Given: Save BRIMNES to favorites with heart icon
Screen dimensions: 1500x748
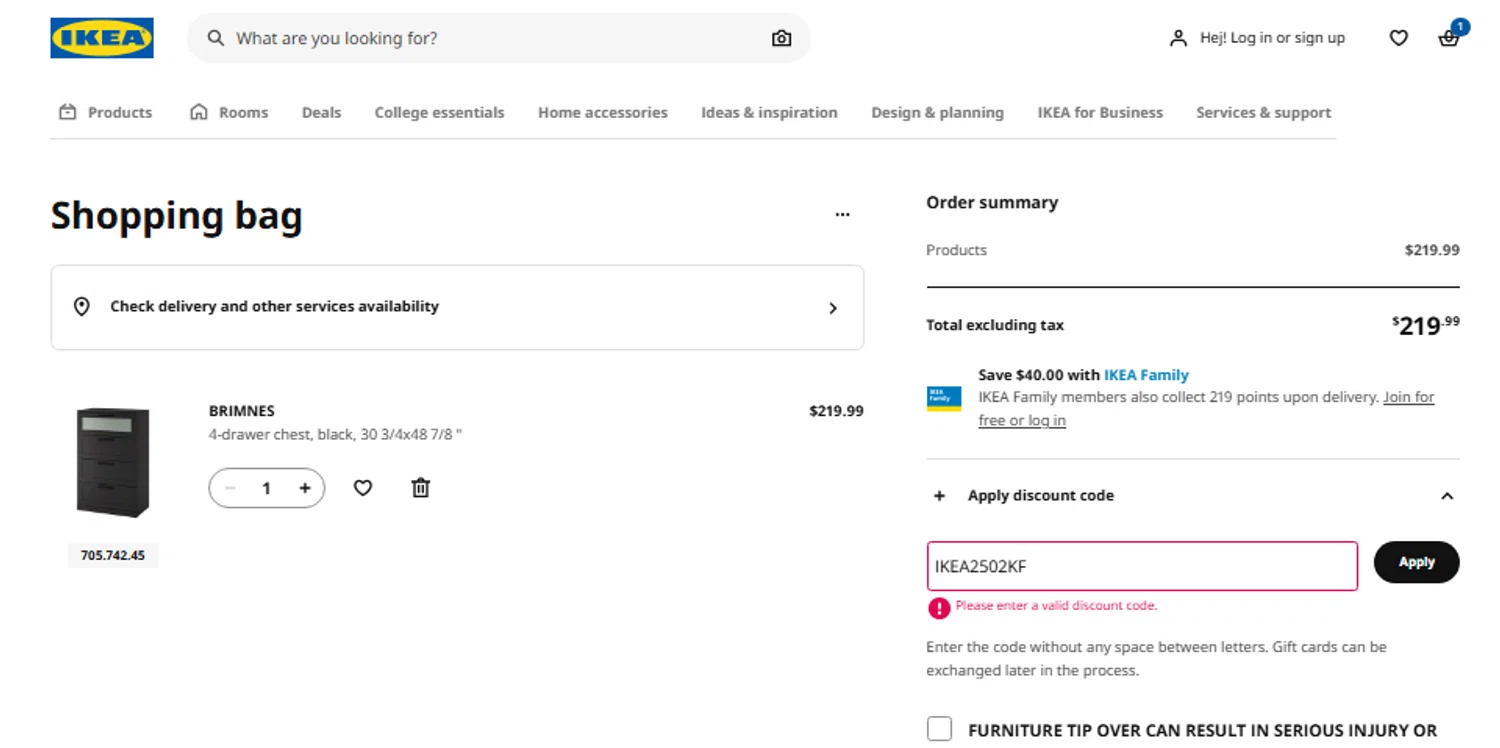Looking at the screenshot, I should 363,488.
